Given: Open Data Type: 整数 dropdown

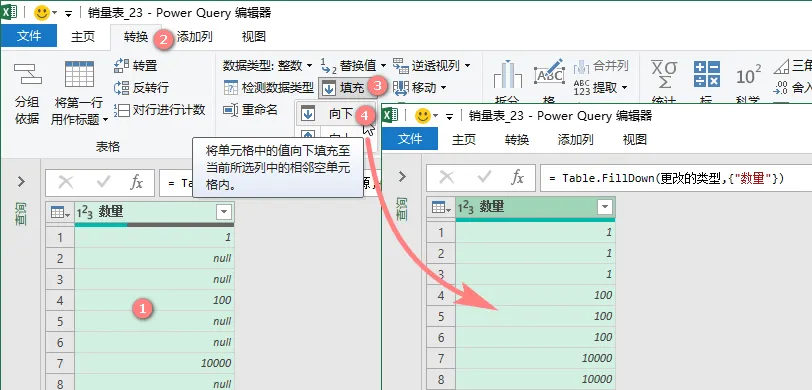Looking at the screenshot, I should click(268, 66).
